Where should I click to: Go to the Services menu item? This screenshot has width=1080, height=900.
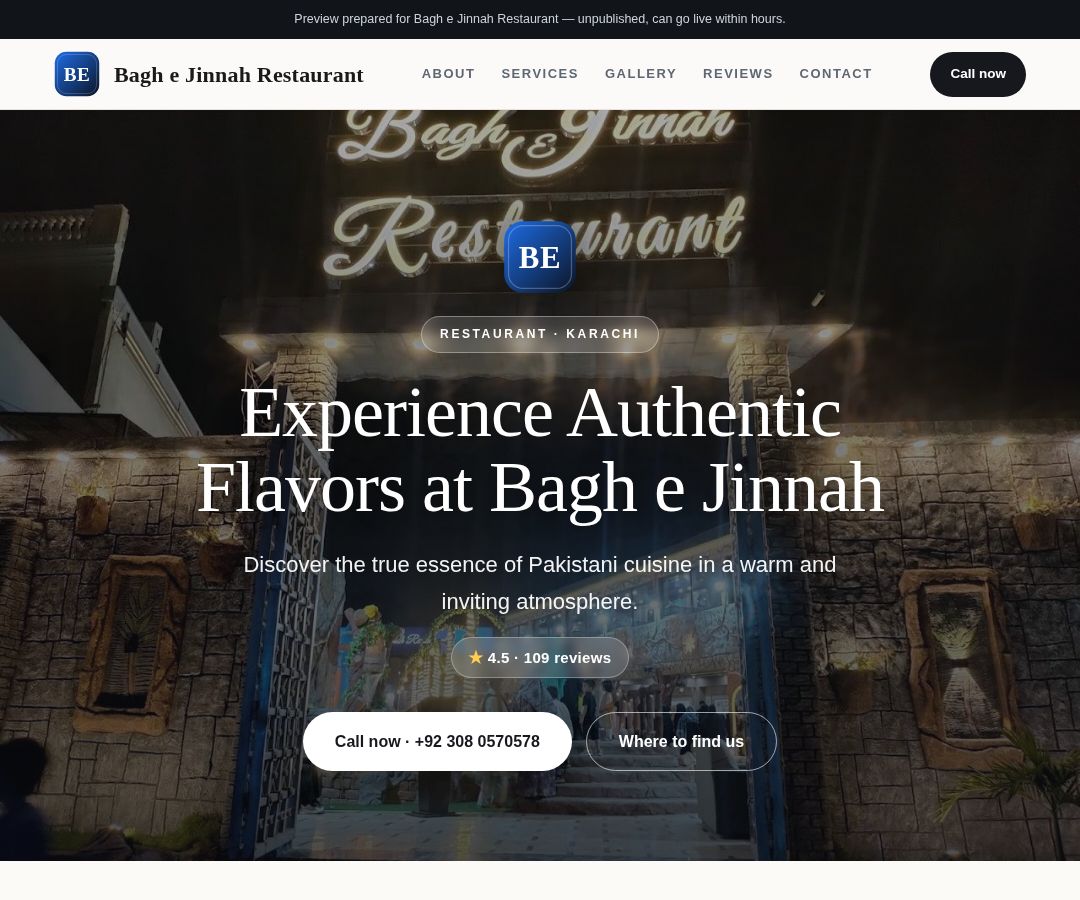click(x=539, y=74)
